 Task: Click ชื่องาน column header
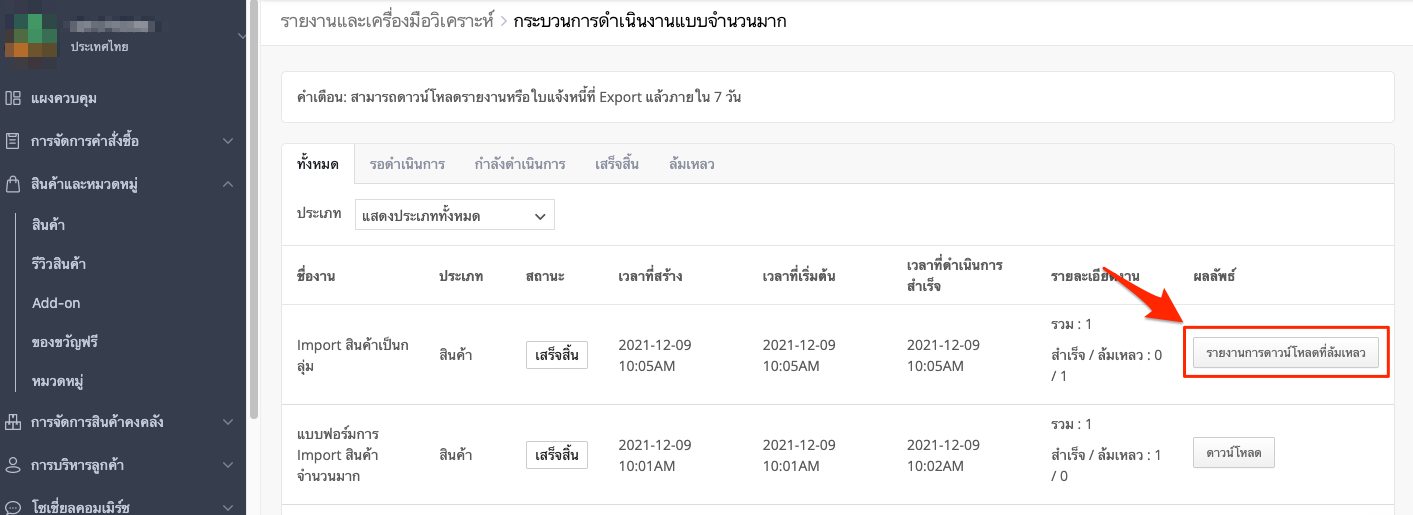pyautogui.click(x=316, y=276)
